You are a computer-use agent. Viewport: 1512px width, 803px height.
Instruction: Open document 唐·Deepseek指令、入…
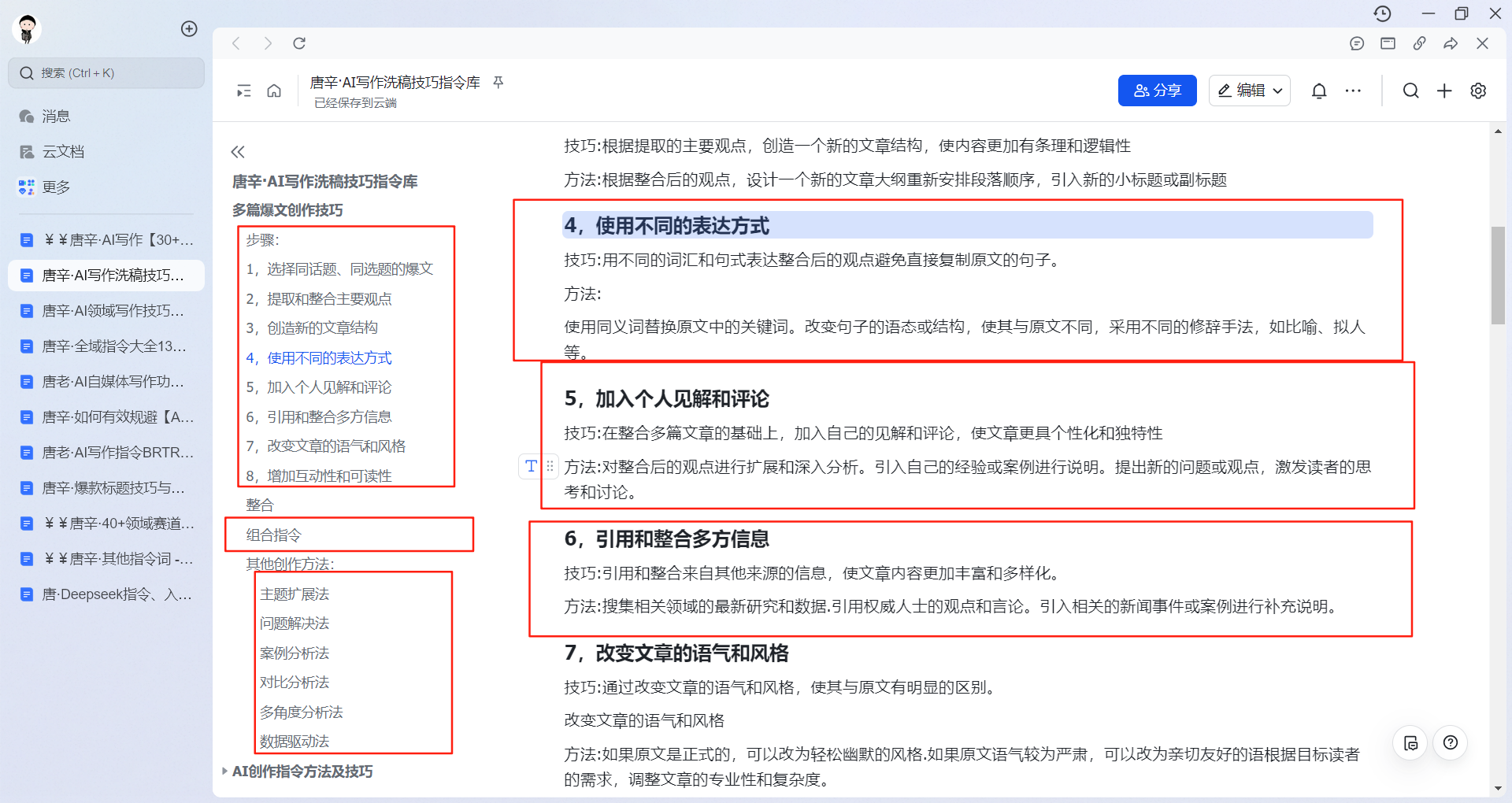point(106,594)
